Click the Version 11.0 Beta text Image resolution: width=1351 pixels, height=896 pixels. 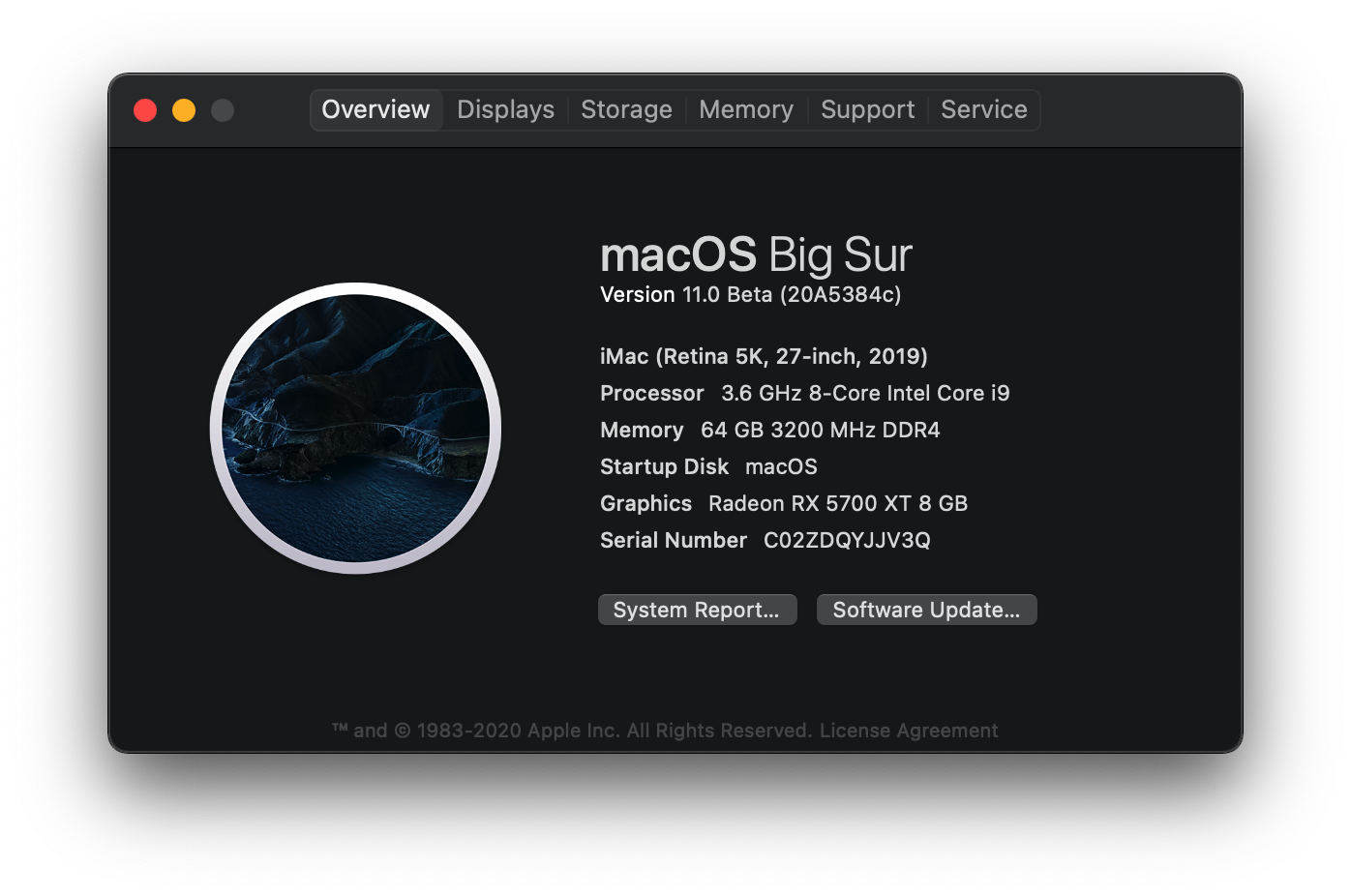click(750, 294)
